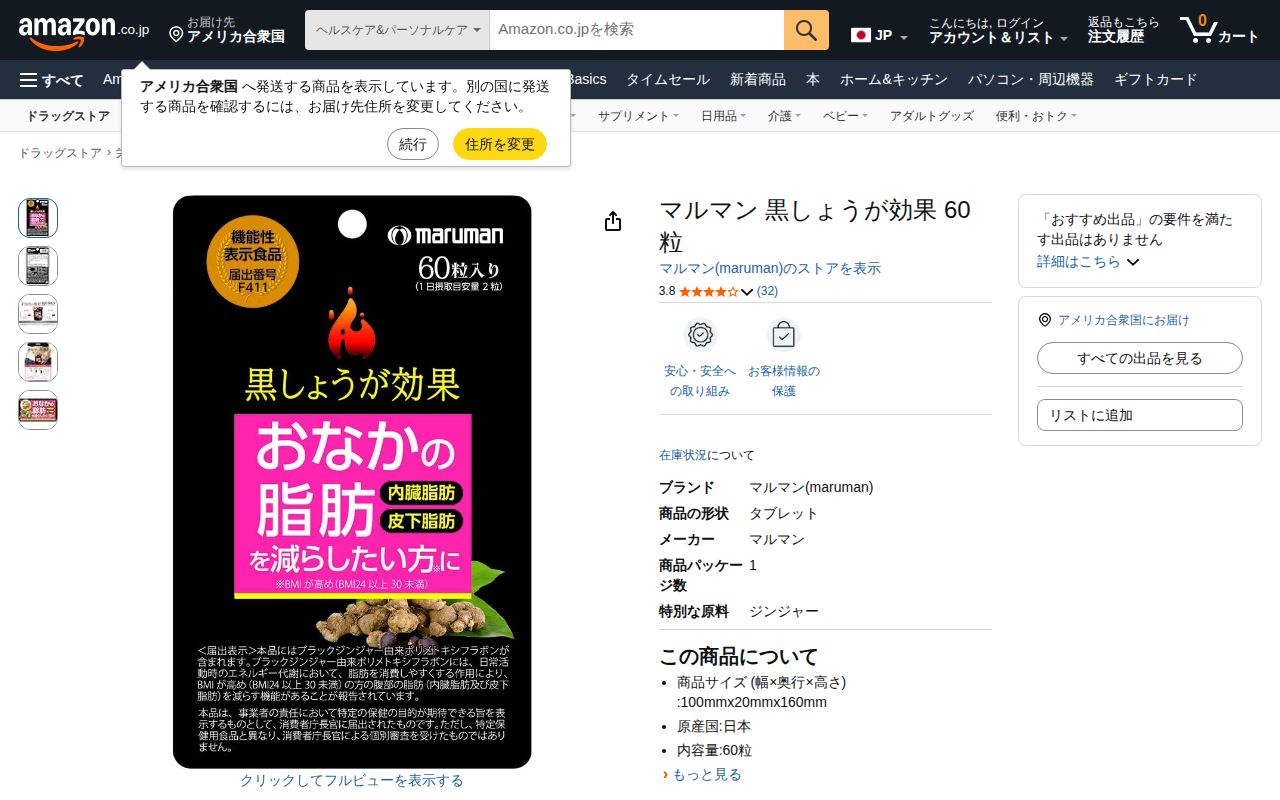Open the shopping cart icon
The height and width of the screenshot is (800, 1280).
[1196, 29]
